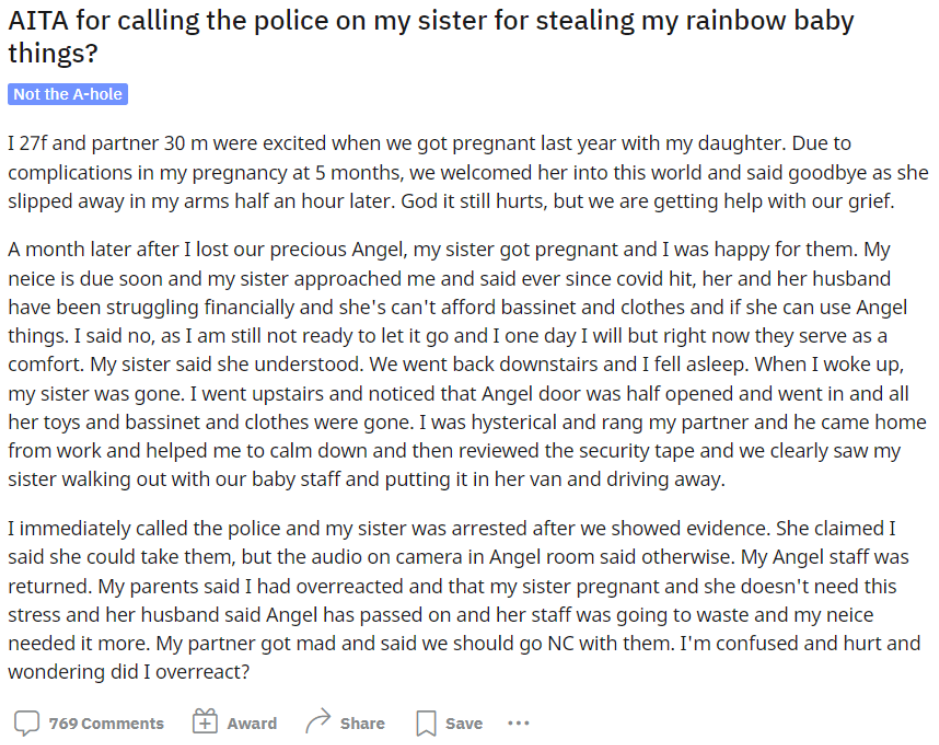Click the word 'things?' in the title
Image resolution: width=939 pixels, height=745 pixels.
pos(53,53)
